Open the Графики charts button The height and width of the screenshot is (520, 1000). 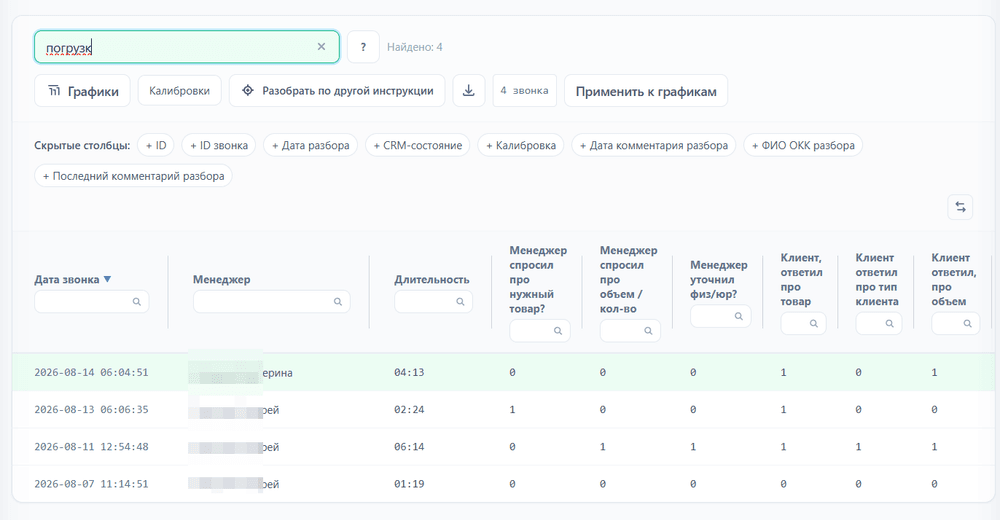[82, 91]
